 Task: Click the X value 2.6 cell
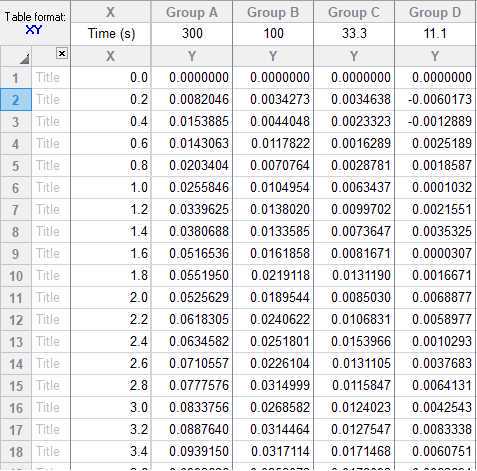pos(111,364)
